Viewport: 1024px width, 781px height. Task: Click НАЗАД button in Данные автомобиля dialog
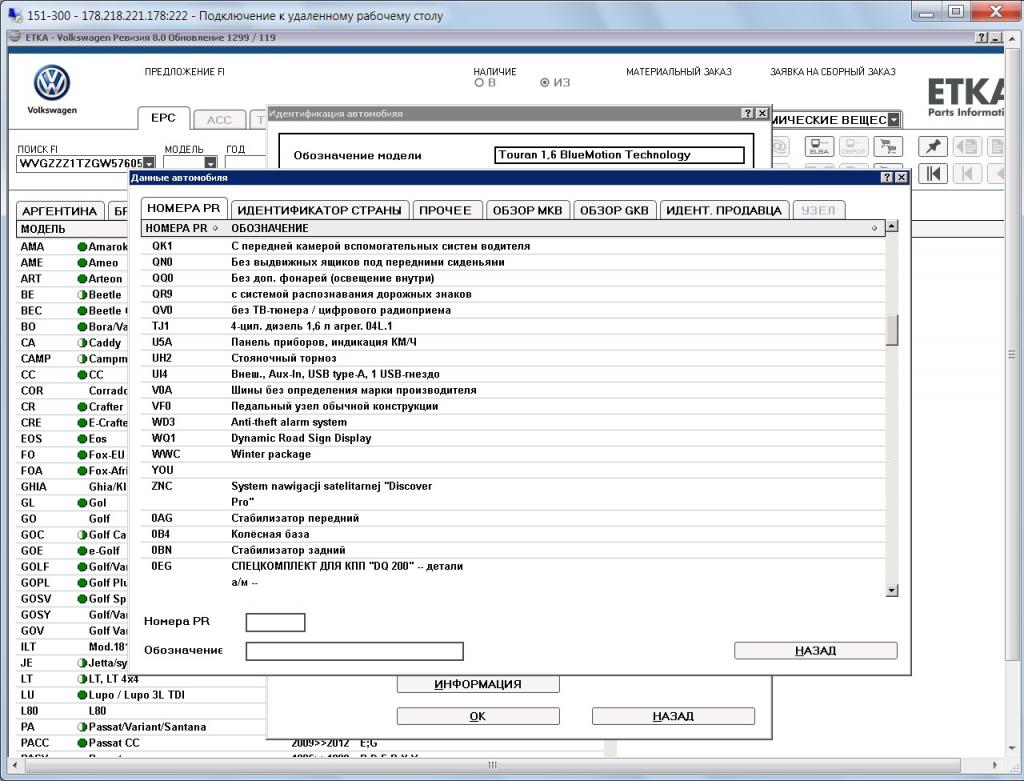(x=816, y=650)
